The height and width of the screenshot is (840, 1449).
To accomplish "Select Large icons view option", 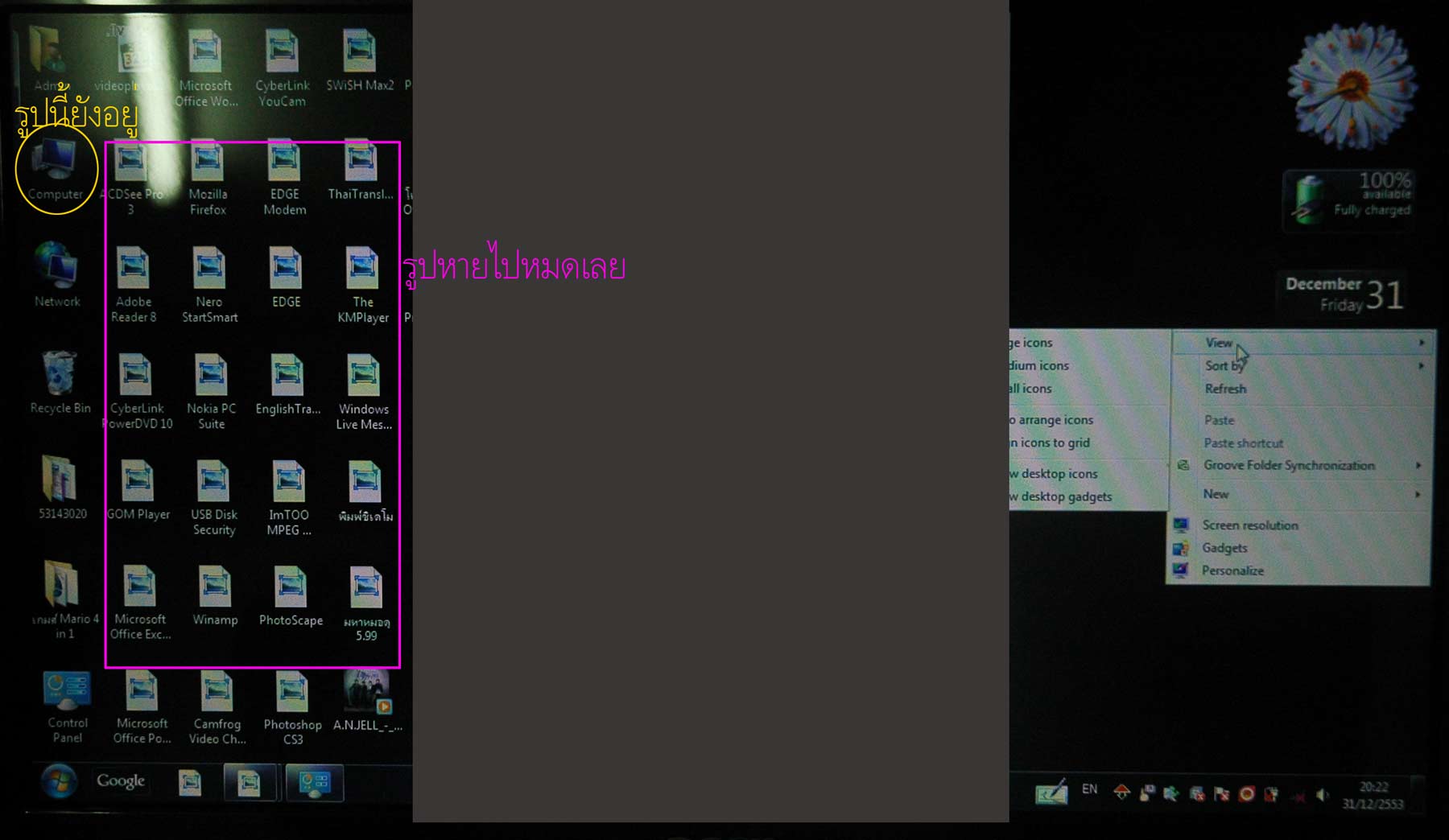I will [1089, 343].
